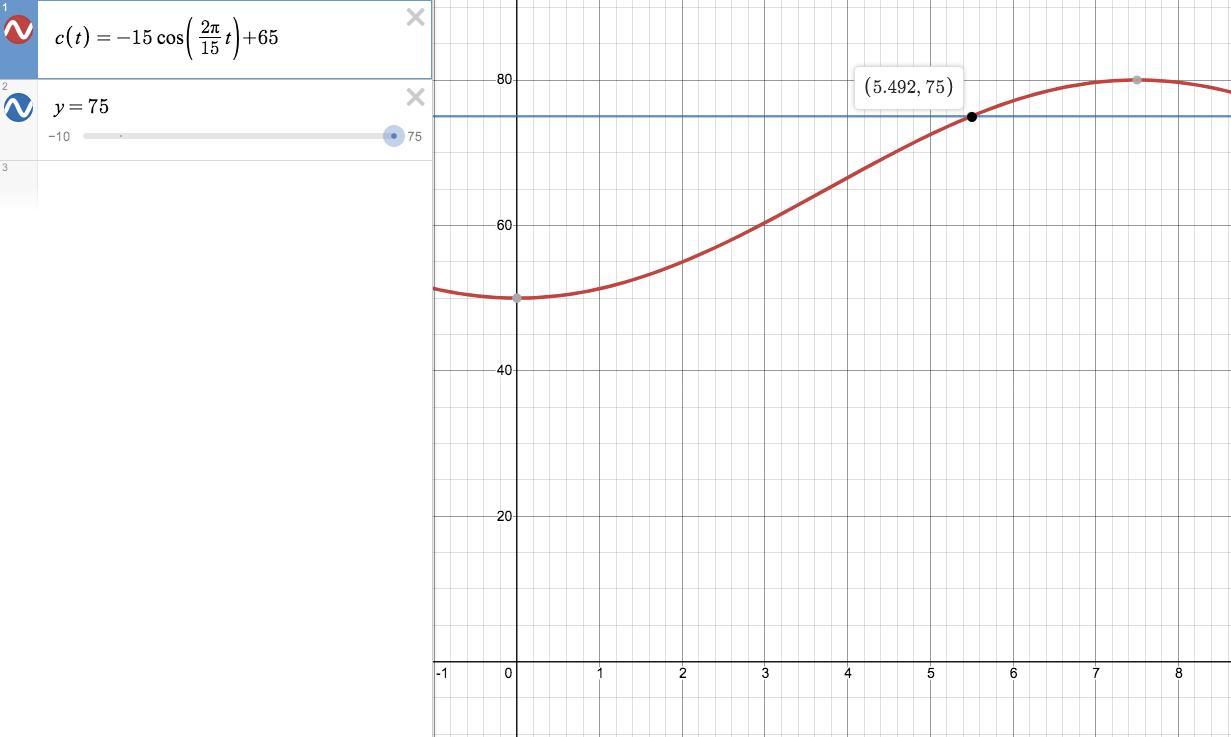The image size is (1231, 737).
Task: Click the origin of the graph axes
Action: pyautogui.click(x=517, y=661)
